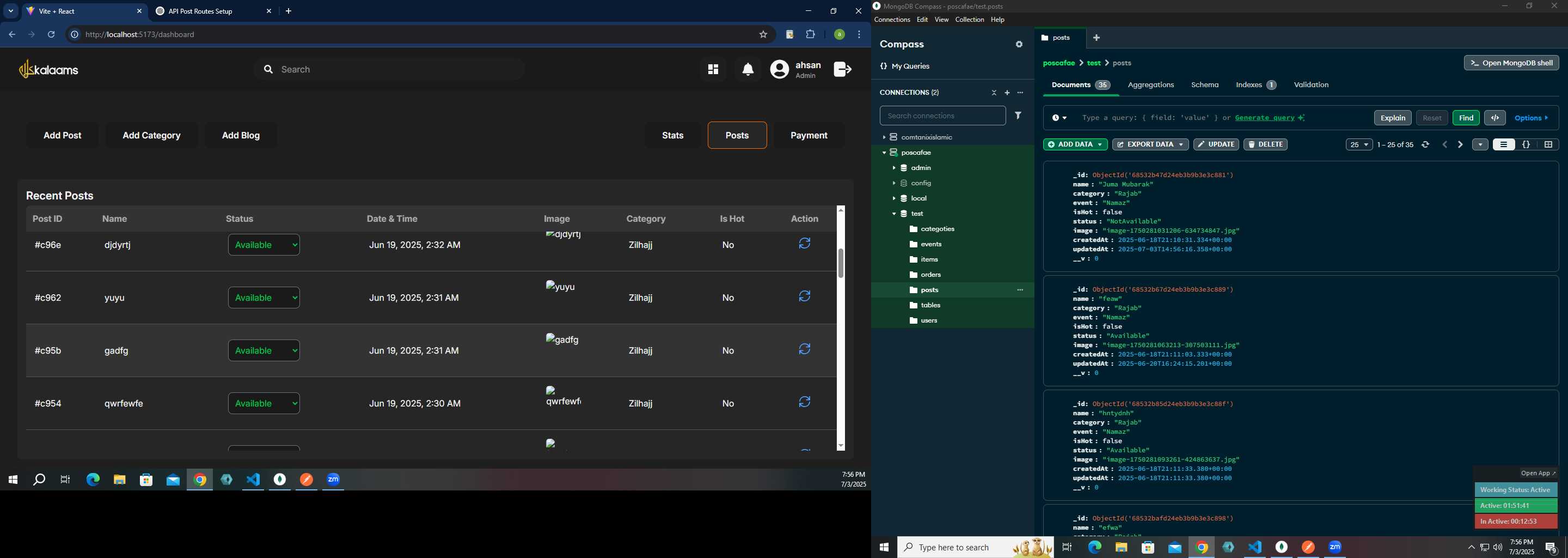Image resolution: width=1568 pixels, height=558 pixels.
Task: Reload the browser page
Action: click(x=51, y=35)
